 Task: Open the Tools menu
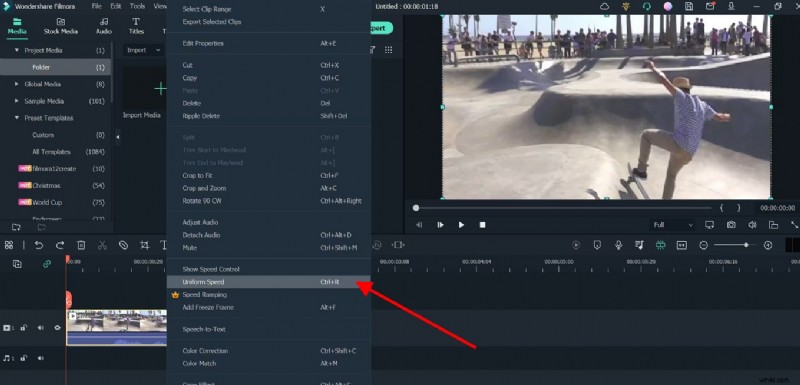point(137,6)
